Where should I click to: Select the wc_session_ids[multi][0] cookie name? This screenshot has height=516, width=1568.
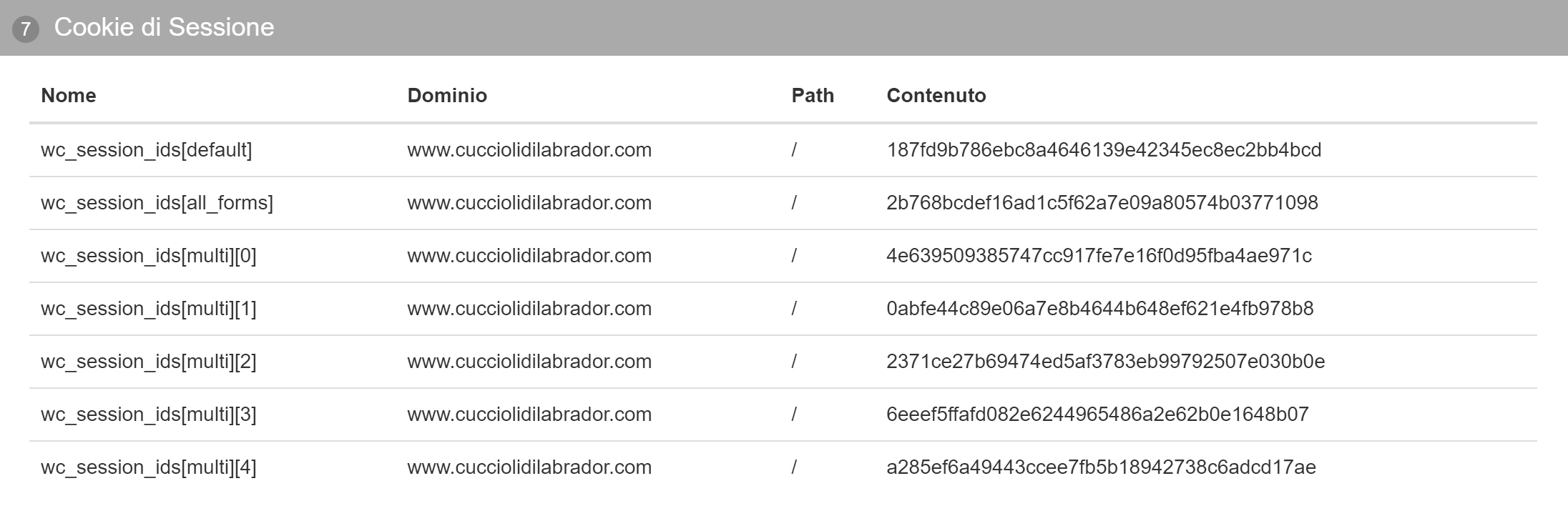pos(149,256)
